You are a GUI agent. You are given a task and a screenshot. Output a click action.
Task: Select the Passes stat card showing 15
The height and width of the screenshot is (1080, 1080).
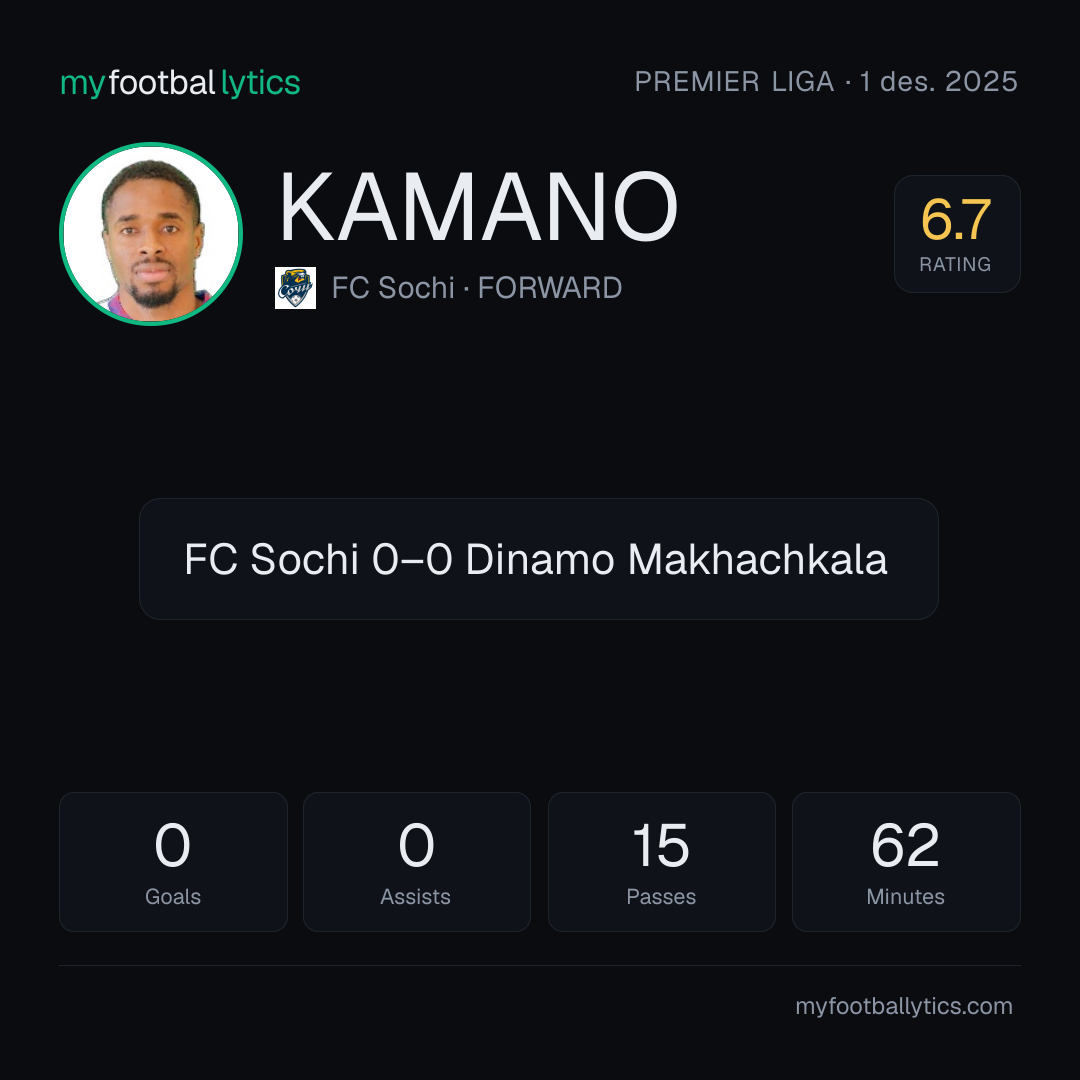point(661,862)
